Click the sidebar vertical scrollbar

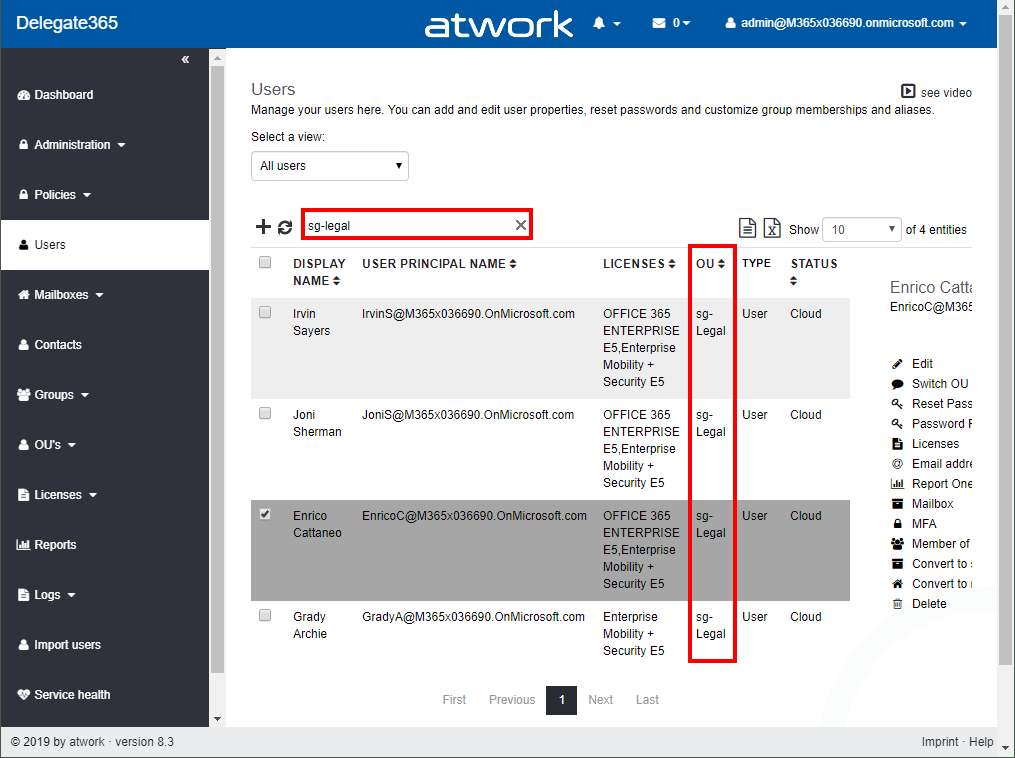point(218,369)
